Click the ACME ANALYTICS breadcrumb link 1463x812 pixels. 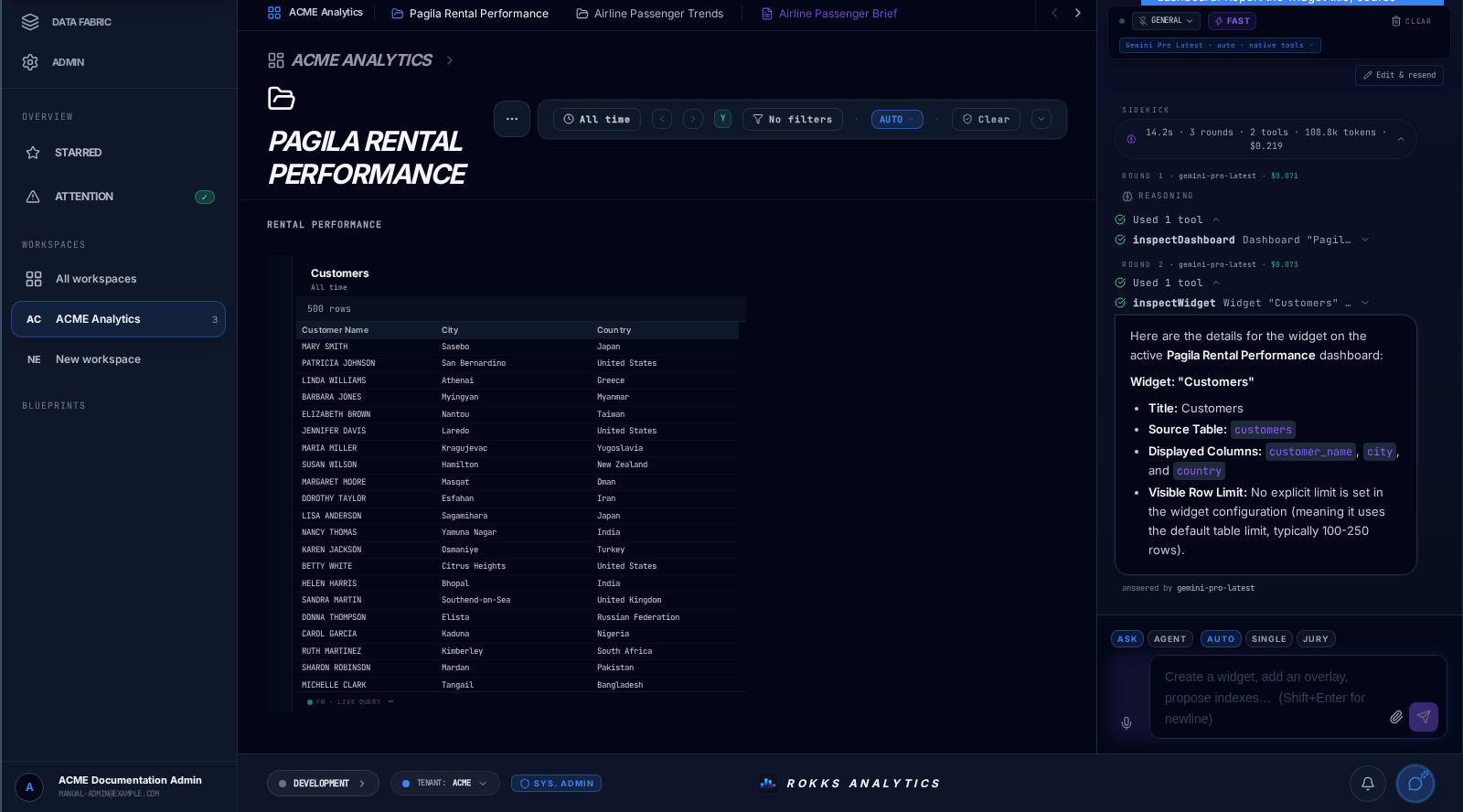coord(362,60)
